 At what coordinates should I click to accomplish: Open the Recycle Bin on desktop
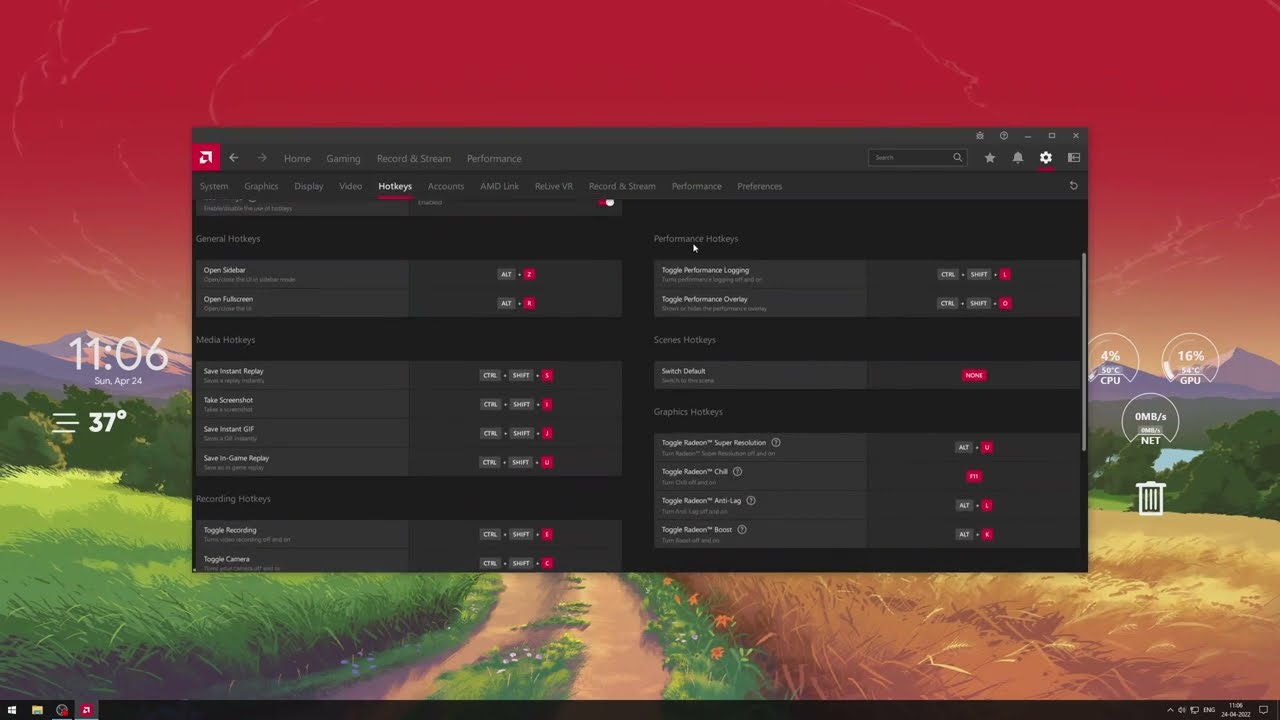pyautogui.click(x=1150, y=497)
